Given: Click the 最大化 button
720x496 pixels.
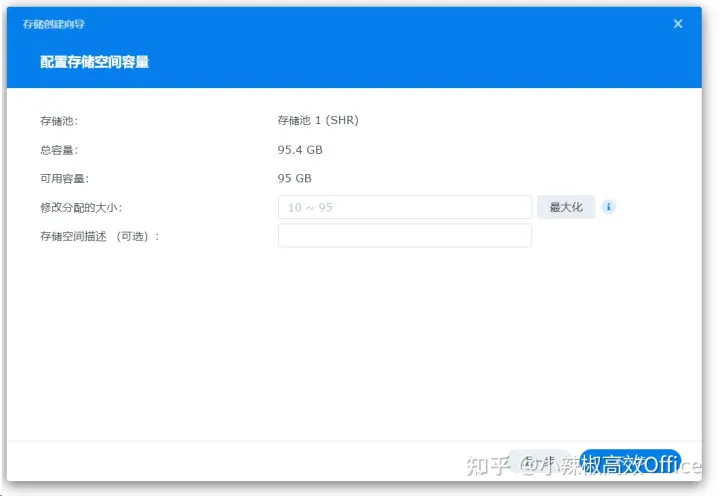Looking at the screenshot, I should [x=566, y=207].
